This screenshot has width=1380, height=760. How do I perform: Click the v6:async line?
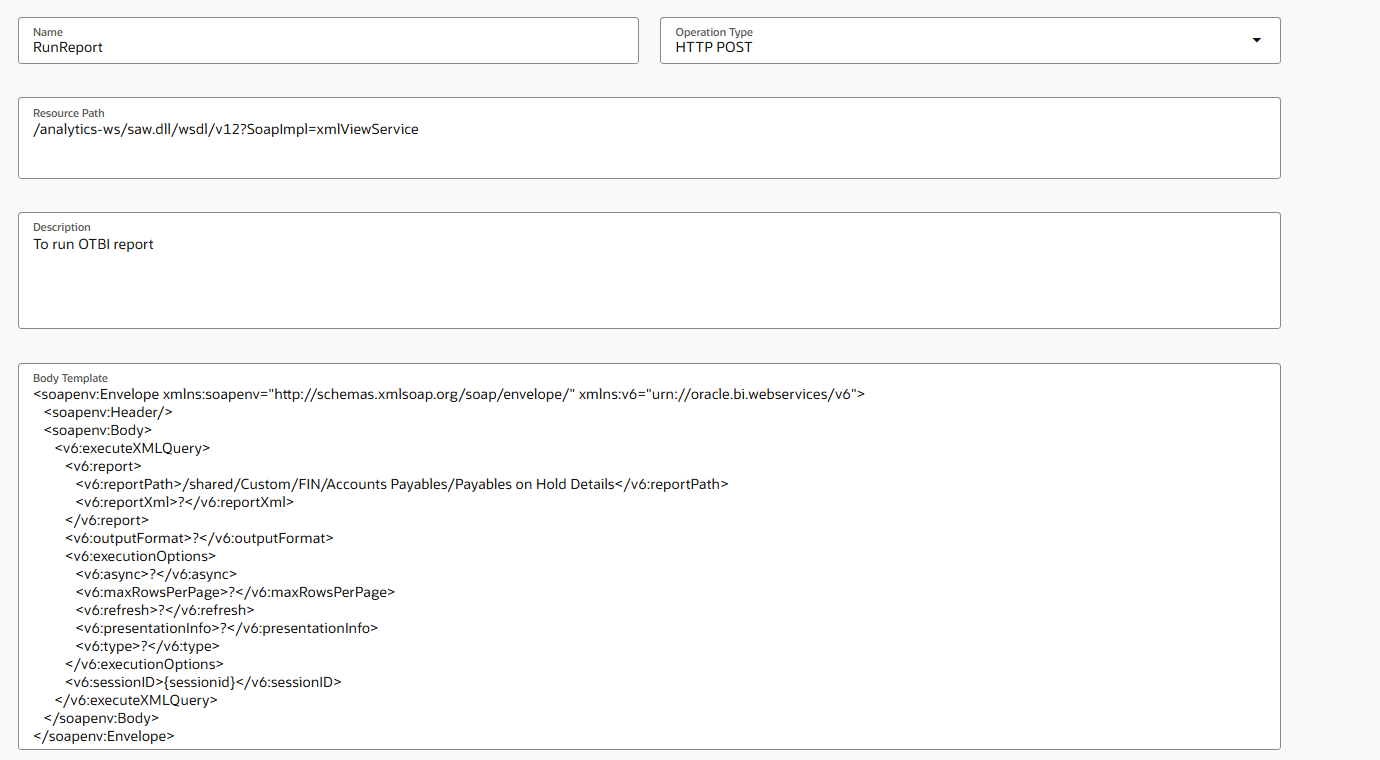156,574
